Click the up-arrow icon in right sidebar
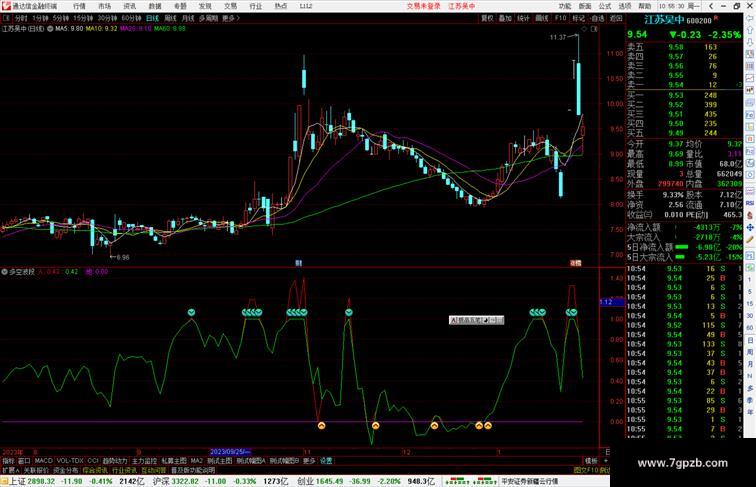This screenshot has width=756, height=487. 750,30
